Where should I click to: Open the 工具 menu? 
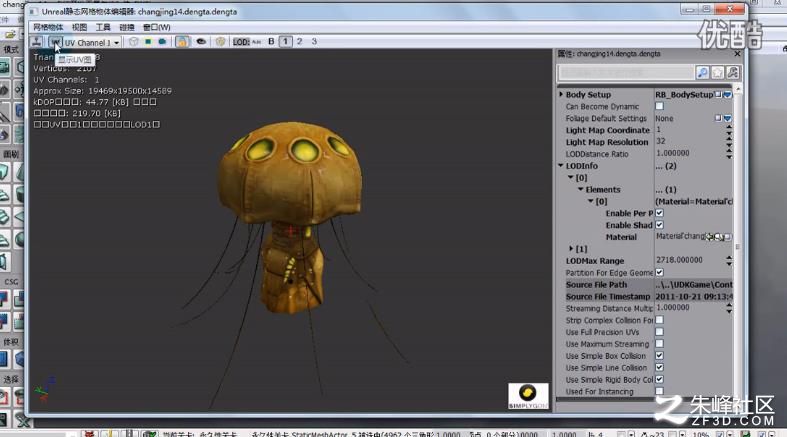coord(103,27)
